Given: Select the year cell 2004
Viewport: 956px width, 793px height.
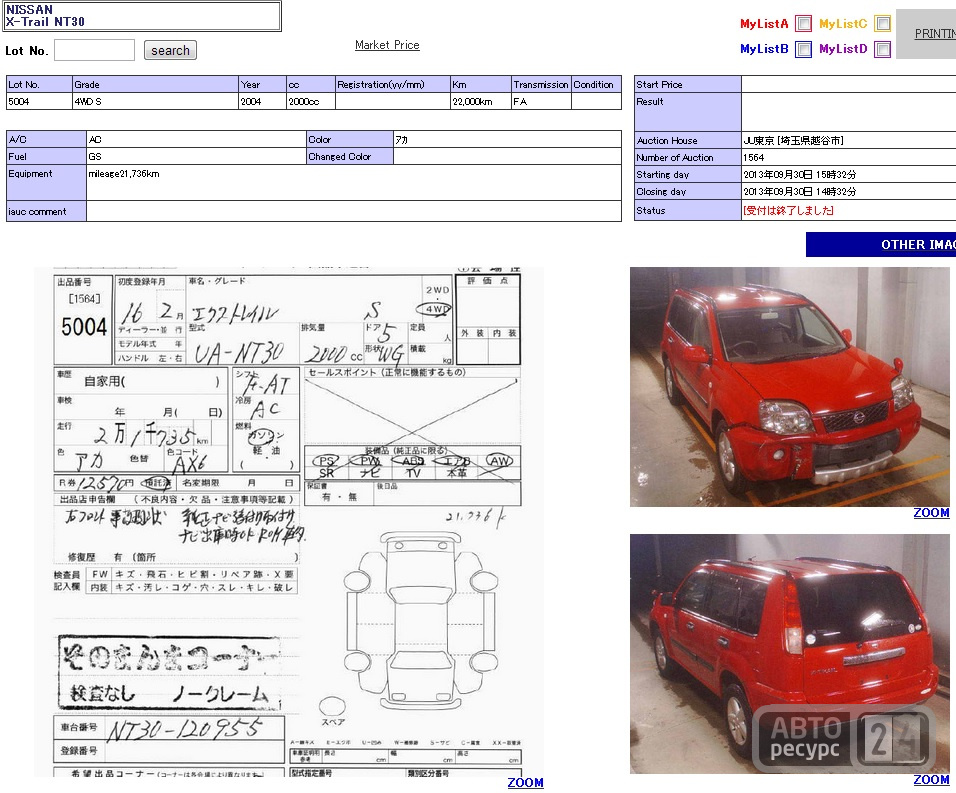Looking at the screenshot, I should 262,101.
